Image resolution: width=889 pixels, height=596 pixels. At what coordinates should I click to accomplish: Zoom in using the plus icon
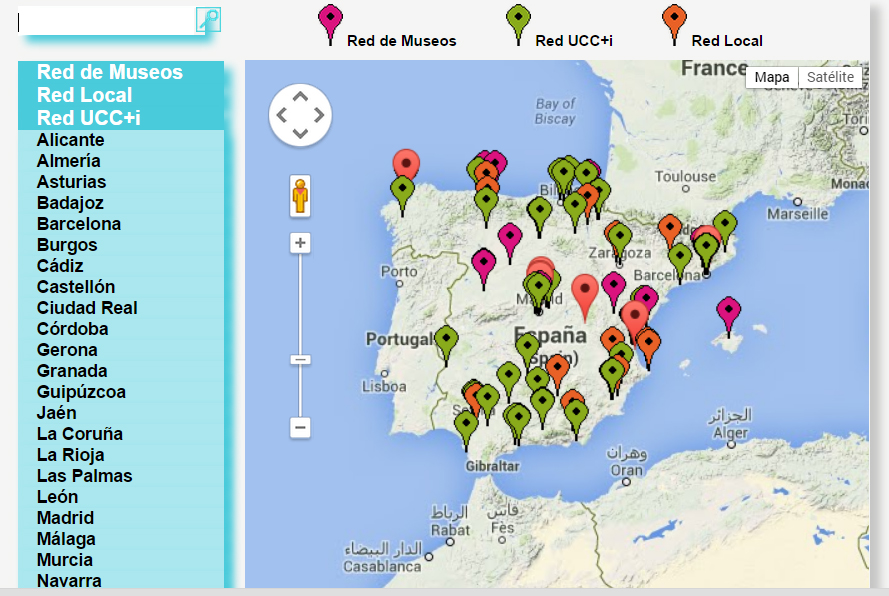(299, 242)
